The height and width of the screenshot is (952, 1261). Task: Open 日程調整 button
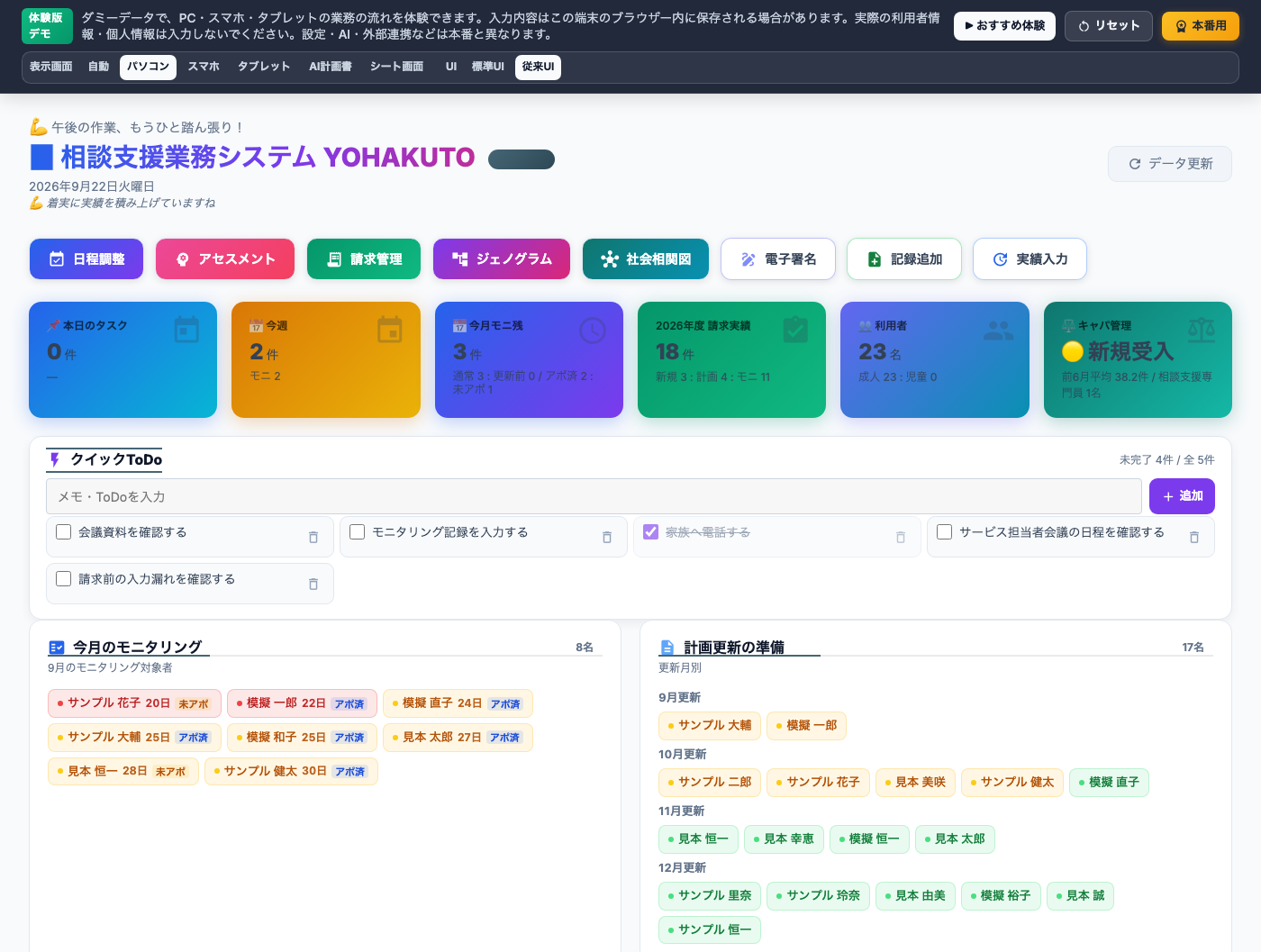(x=86, y=259)
